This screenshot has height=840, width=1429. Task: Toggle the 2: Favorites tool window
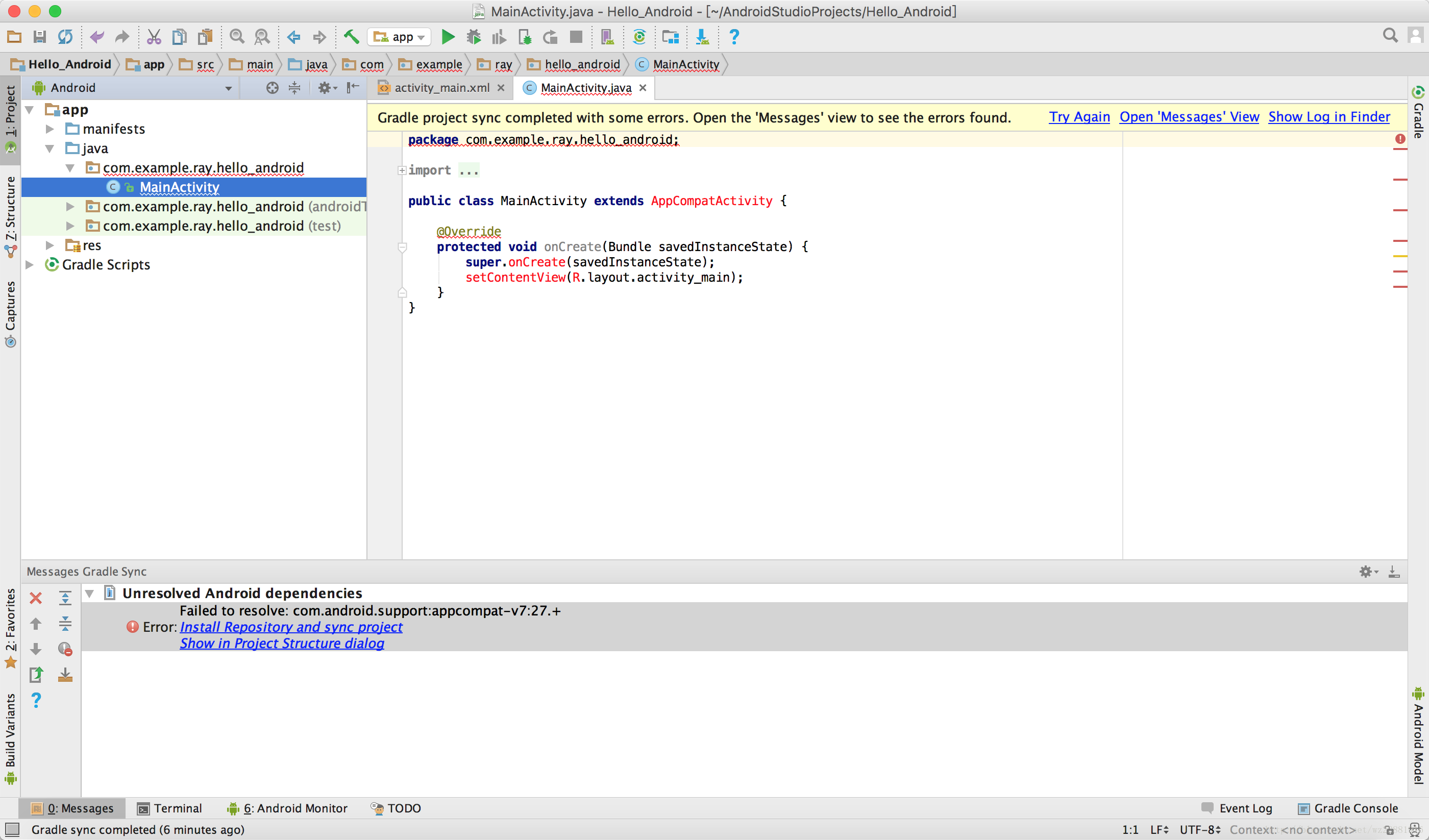click(x=10, y=628)
